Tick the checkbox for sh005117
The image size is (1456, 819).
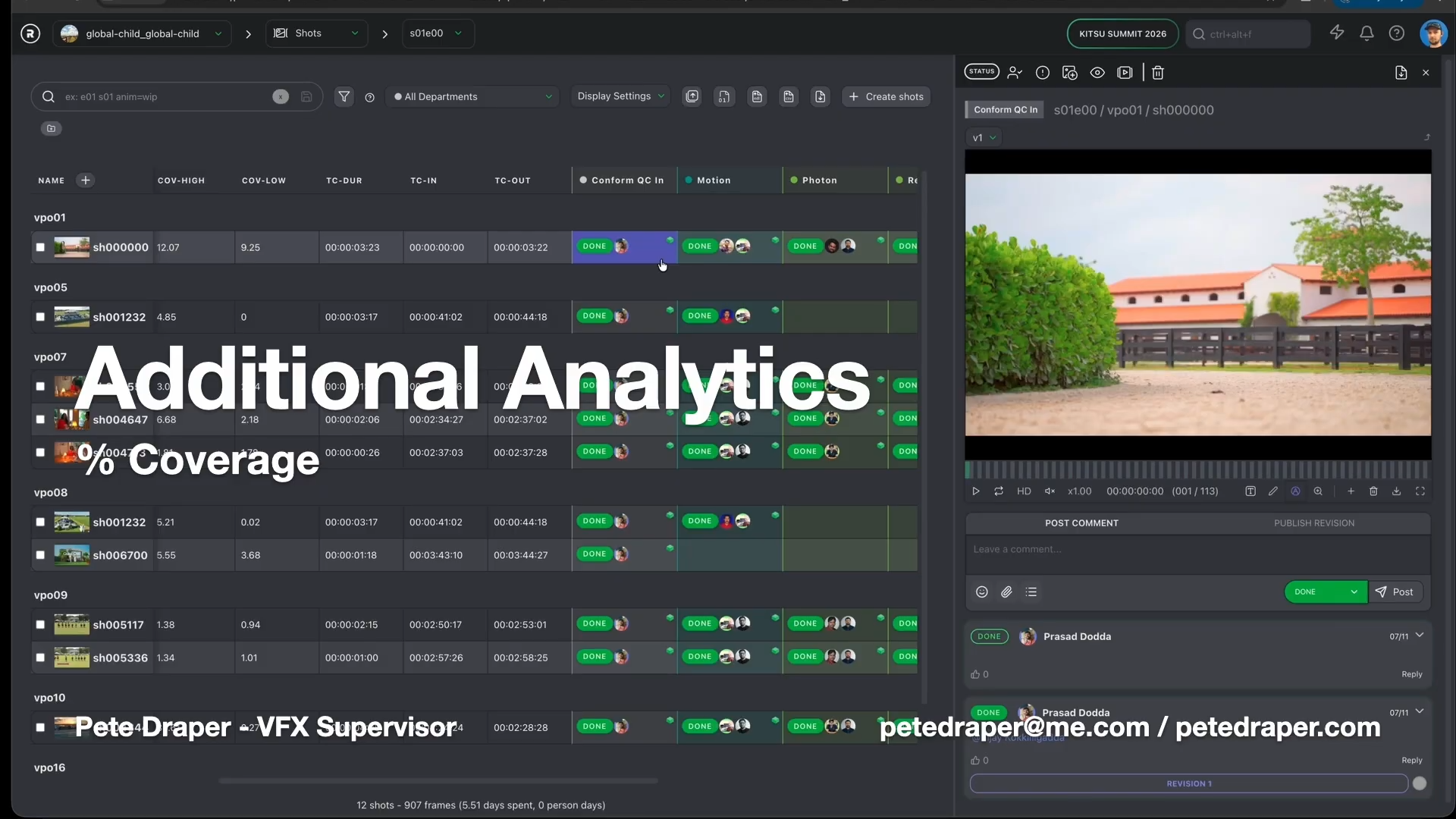click(40, 625)
